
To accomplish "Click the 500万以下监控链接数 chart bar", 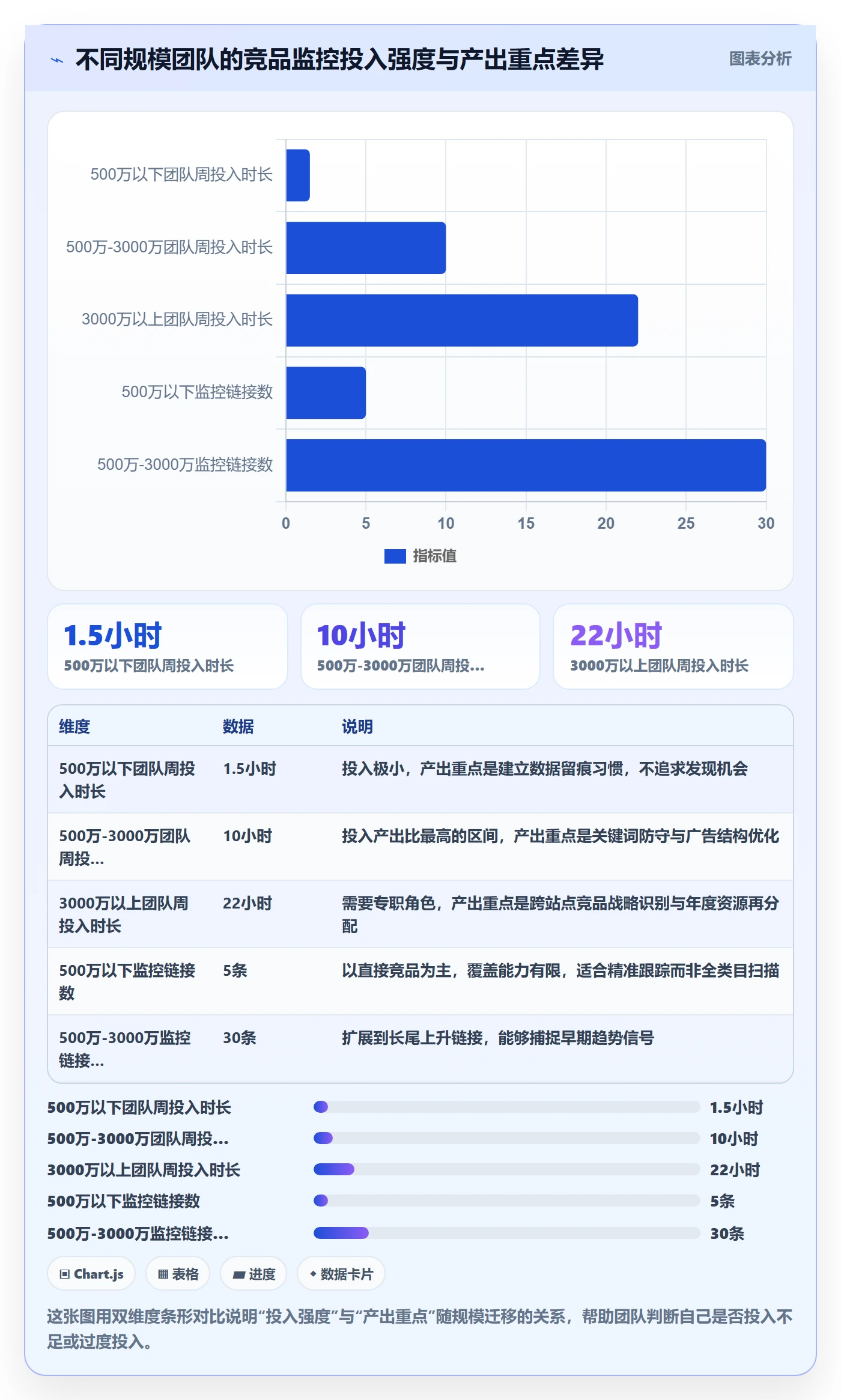I will click(x=326, y=393).
